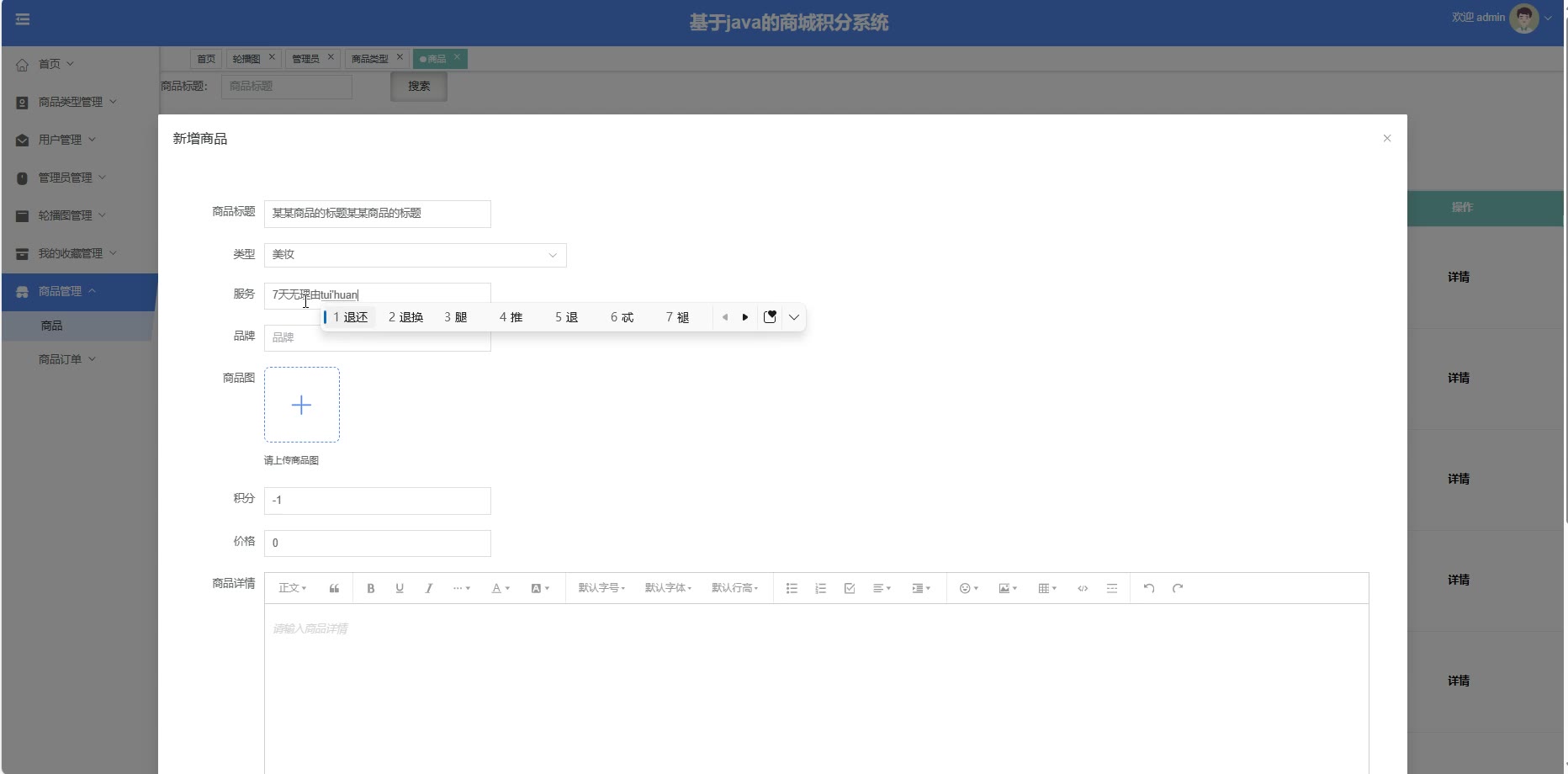Switch to the 轮播图 tab
The height and width of the screenshot is (774, 1568).
coord(246,59)
